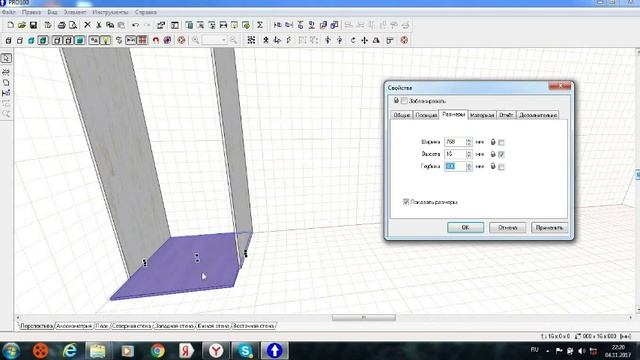Select the arrow pointer tool in left sidebar

point(6,58)
